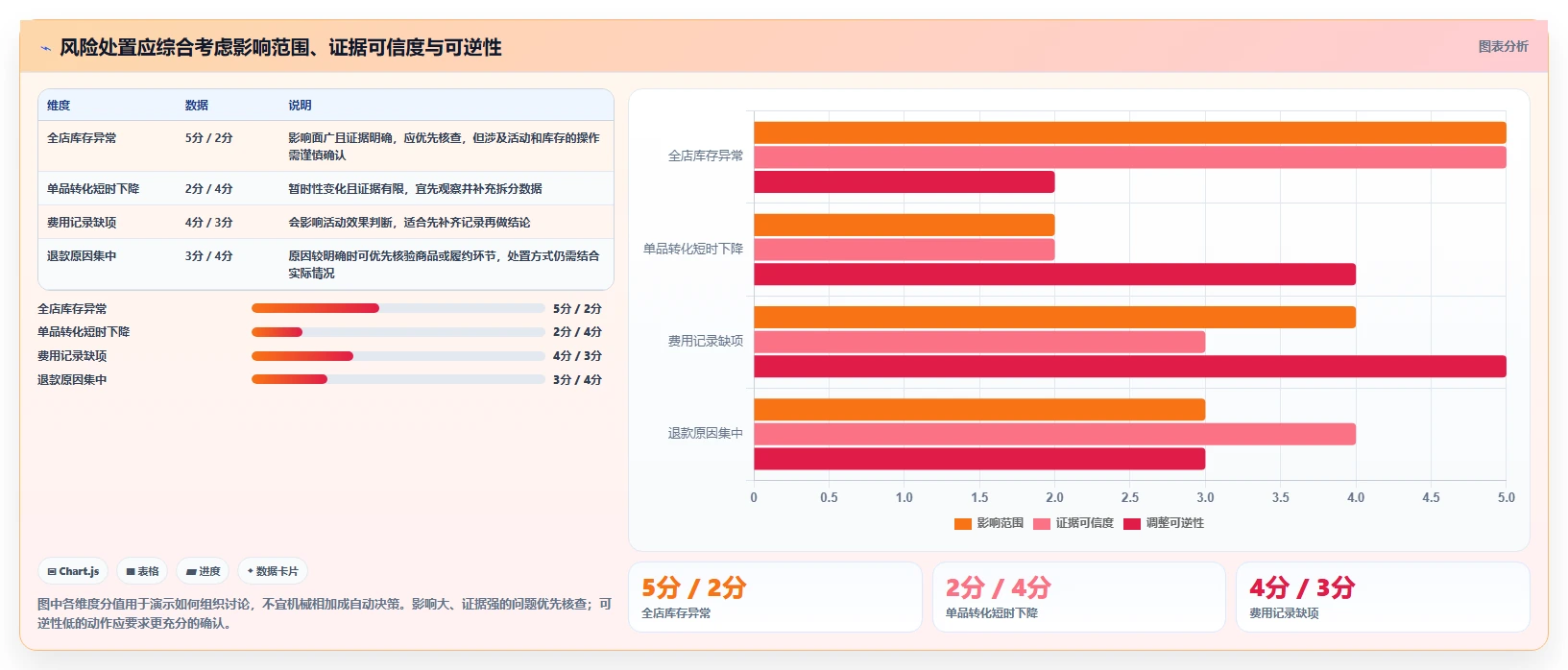This screenshot has width=1568, height=670.
Task: Toggle the 调整可逆性 series in chart legend
Action: (1164, 523)
